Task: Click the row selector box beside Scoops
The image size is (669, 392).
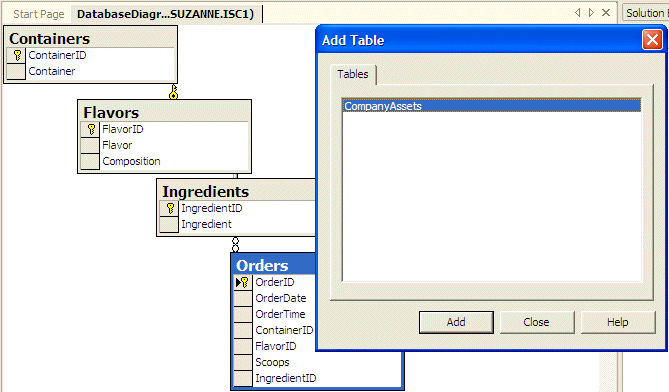Action: pos(243,362)
